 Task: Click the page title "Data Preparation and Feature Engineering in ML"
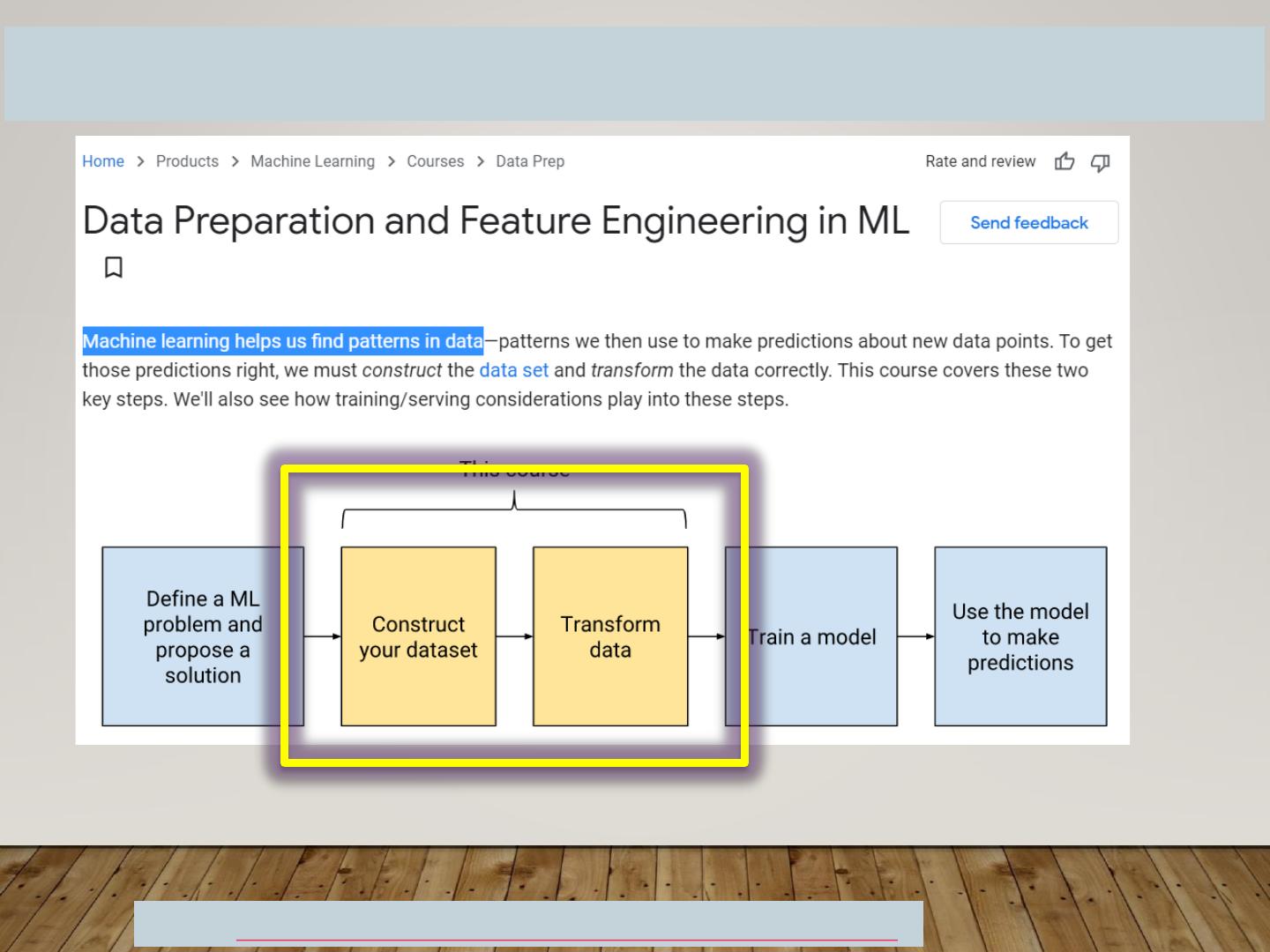point(496,220)
